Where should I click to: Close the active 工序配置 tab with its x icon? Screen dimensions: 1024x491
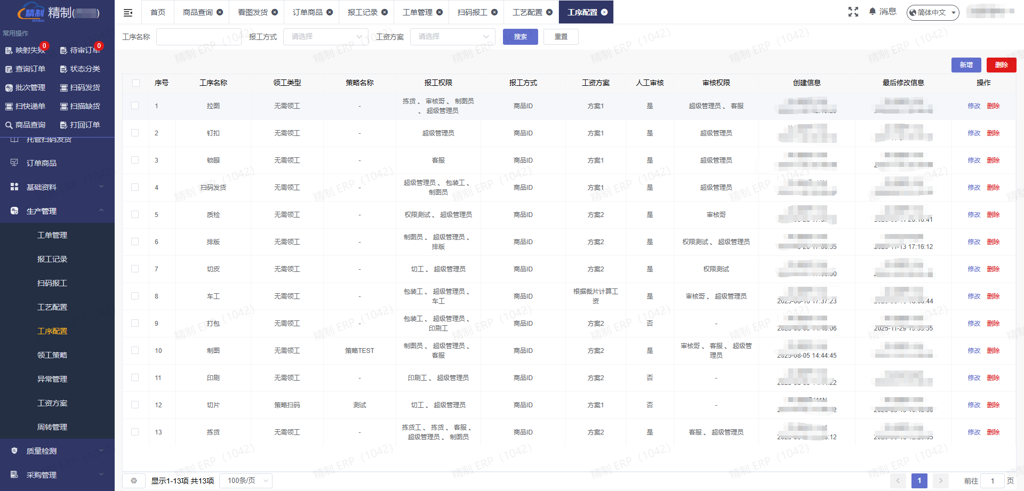[603, 12]
